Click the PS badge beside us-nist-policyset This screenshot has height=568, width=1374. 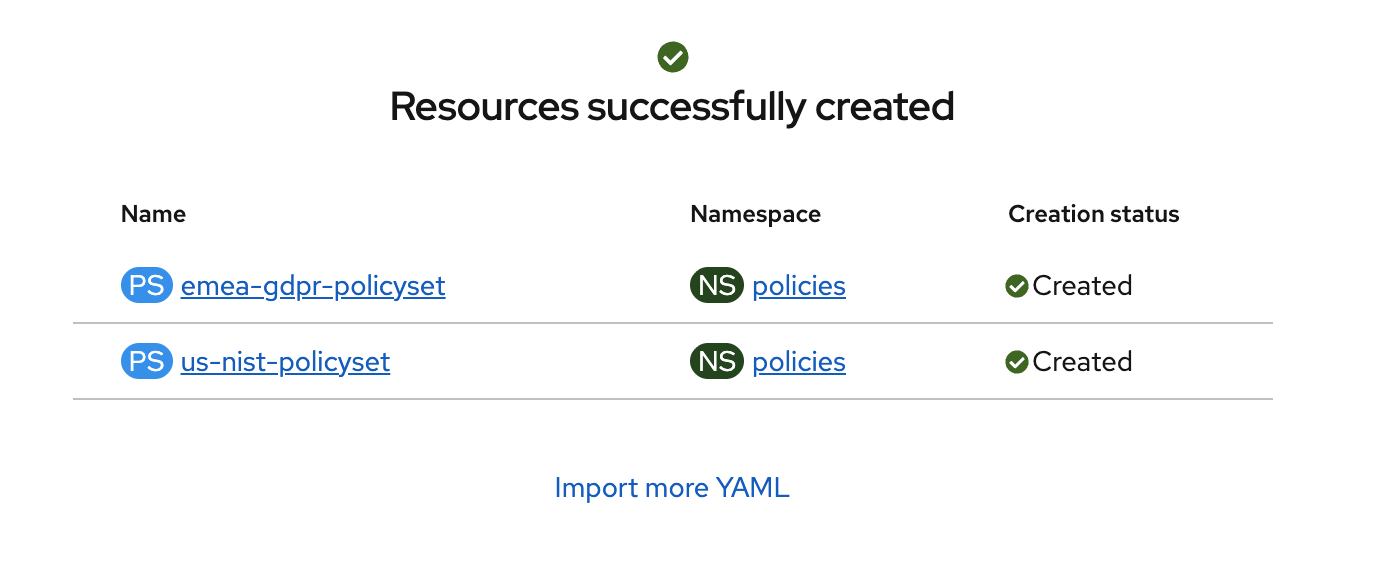tap(147, 361)
